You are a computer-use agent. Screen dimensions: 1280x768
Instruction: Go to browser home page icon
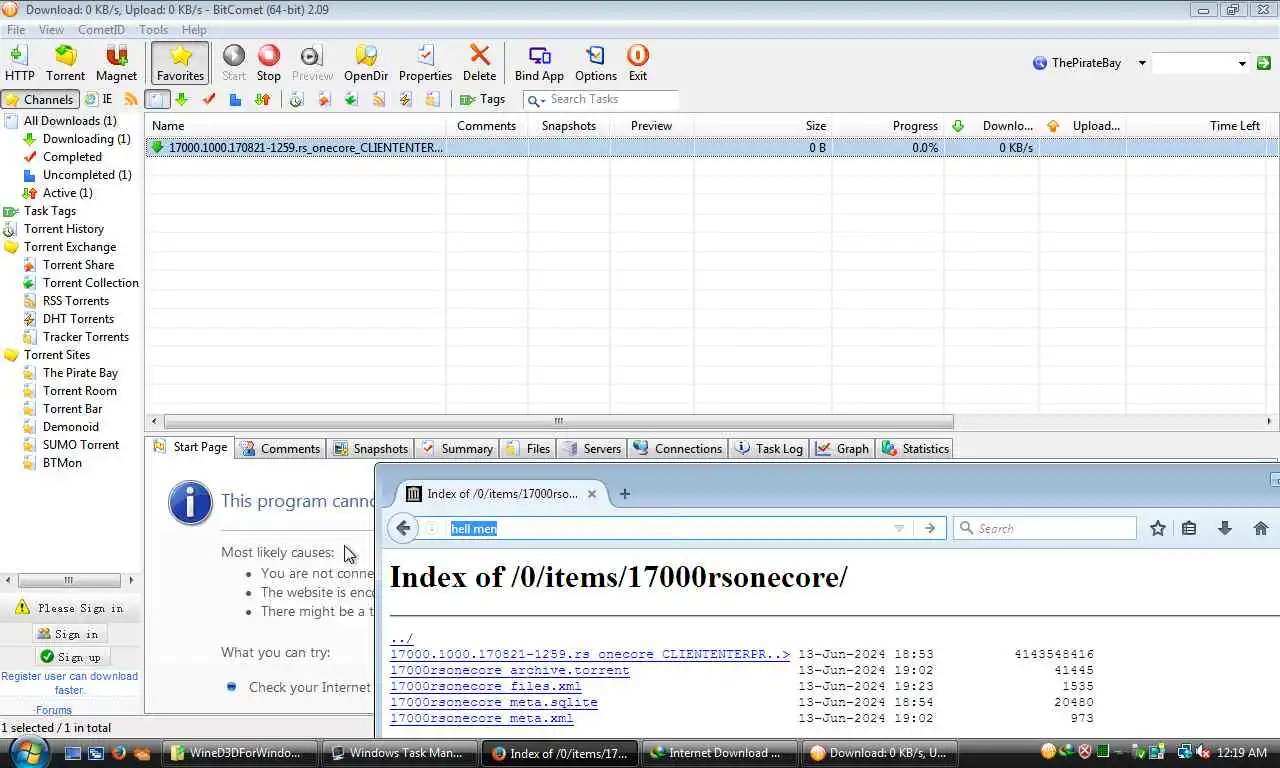click(1260, 528)
